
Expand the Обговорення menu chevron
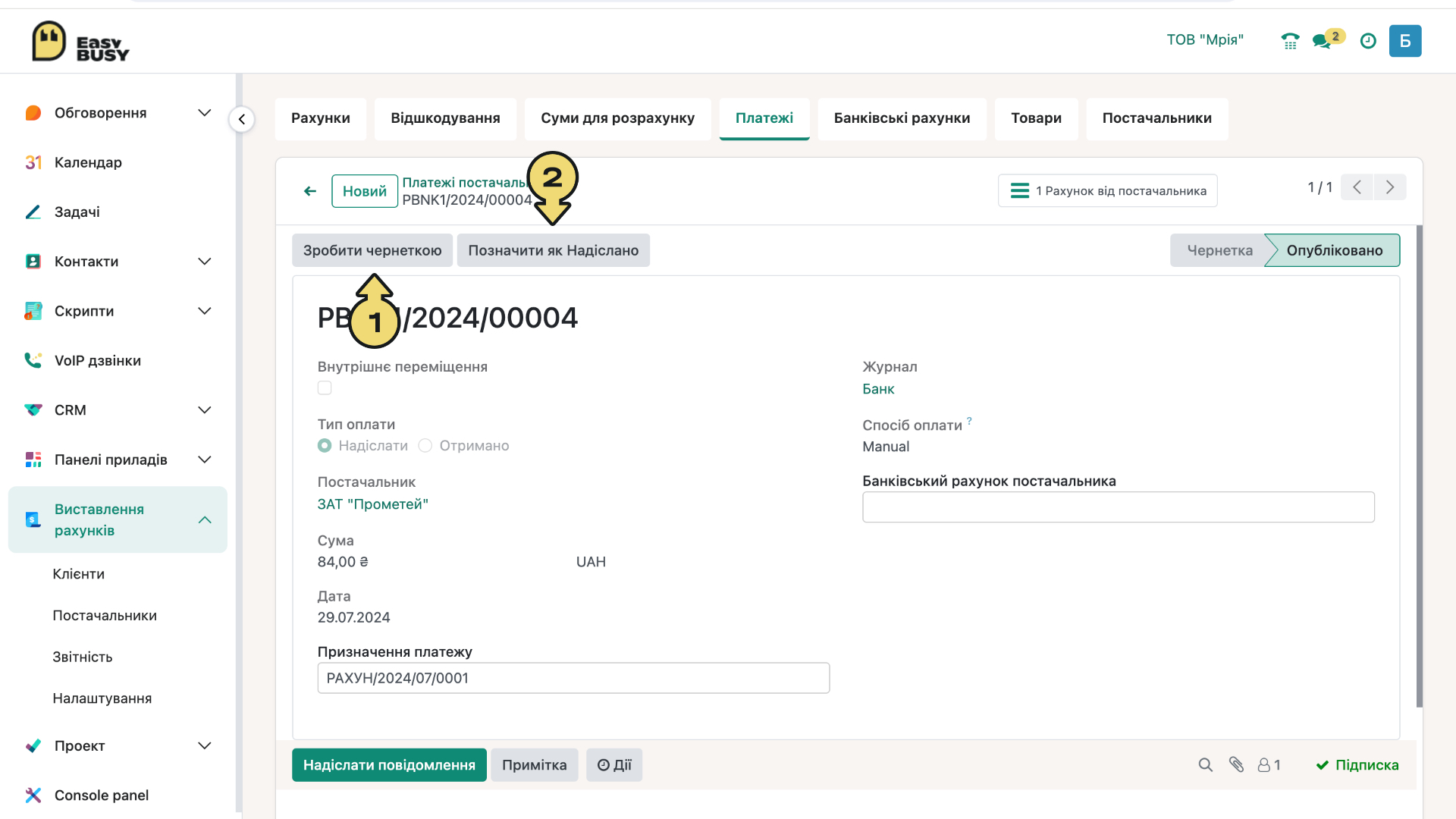[205, 113]
